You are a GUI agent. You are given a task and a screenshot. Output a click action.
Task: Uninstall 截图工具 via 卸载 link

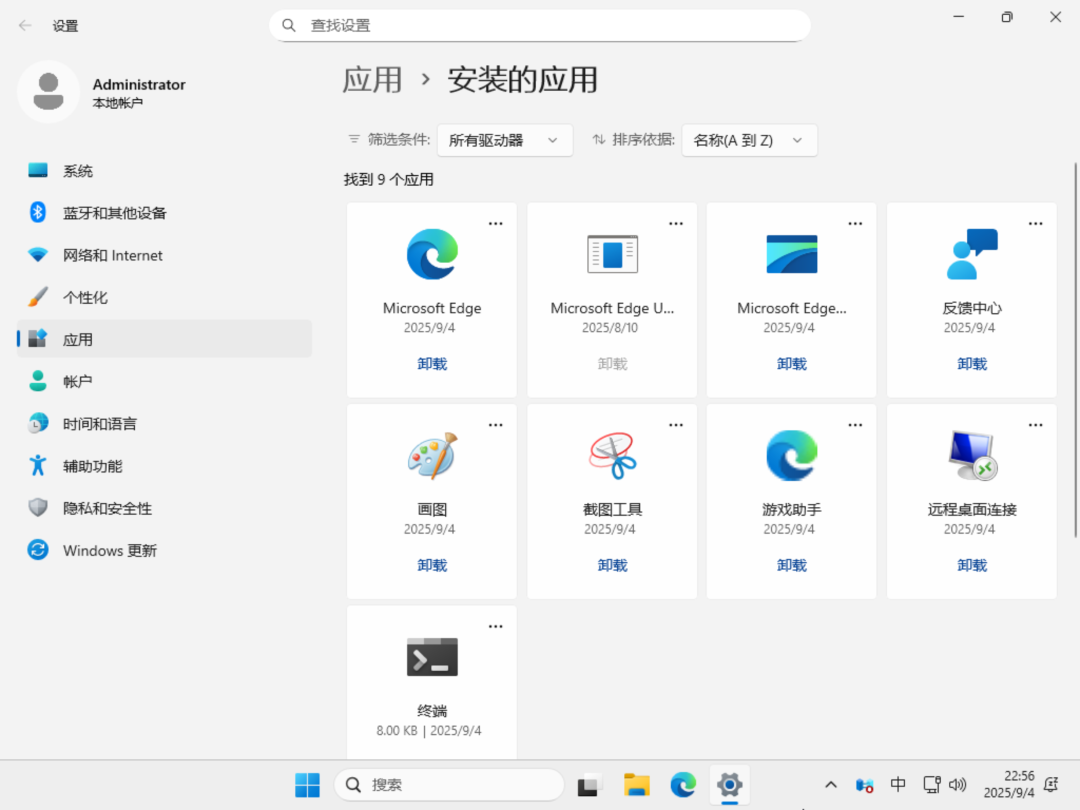(612, 565)
